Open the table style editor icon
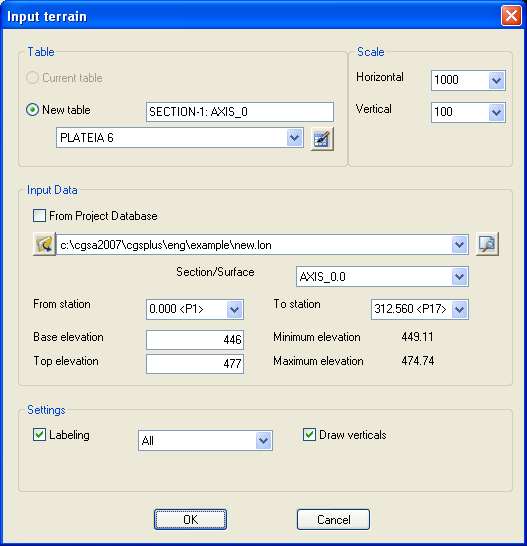The height and width of the screenshot is (546, 527). click(x=322, y=139)
